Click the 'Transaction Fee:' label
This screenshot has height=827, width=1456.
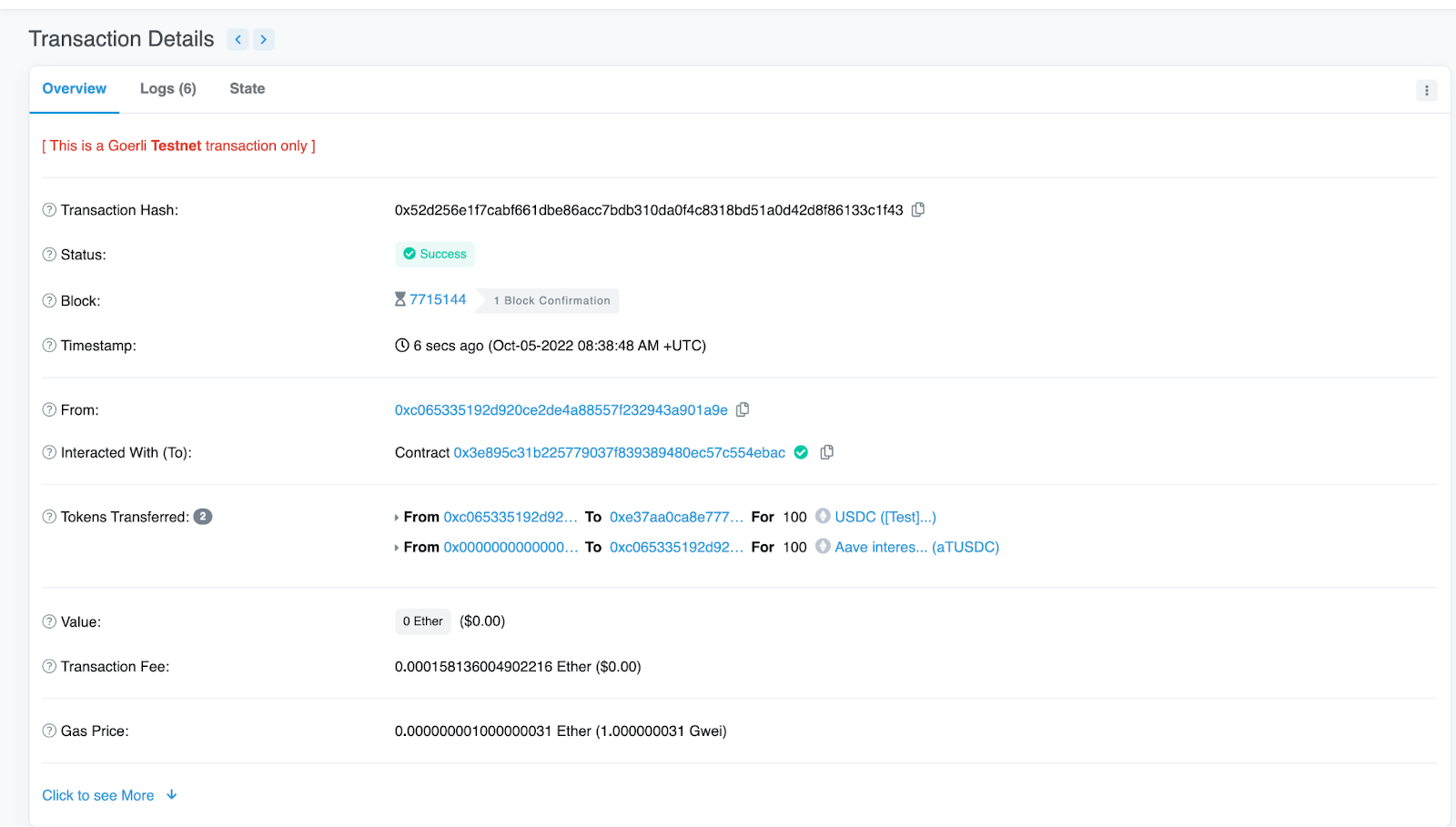(116, 667)
